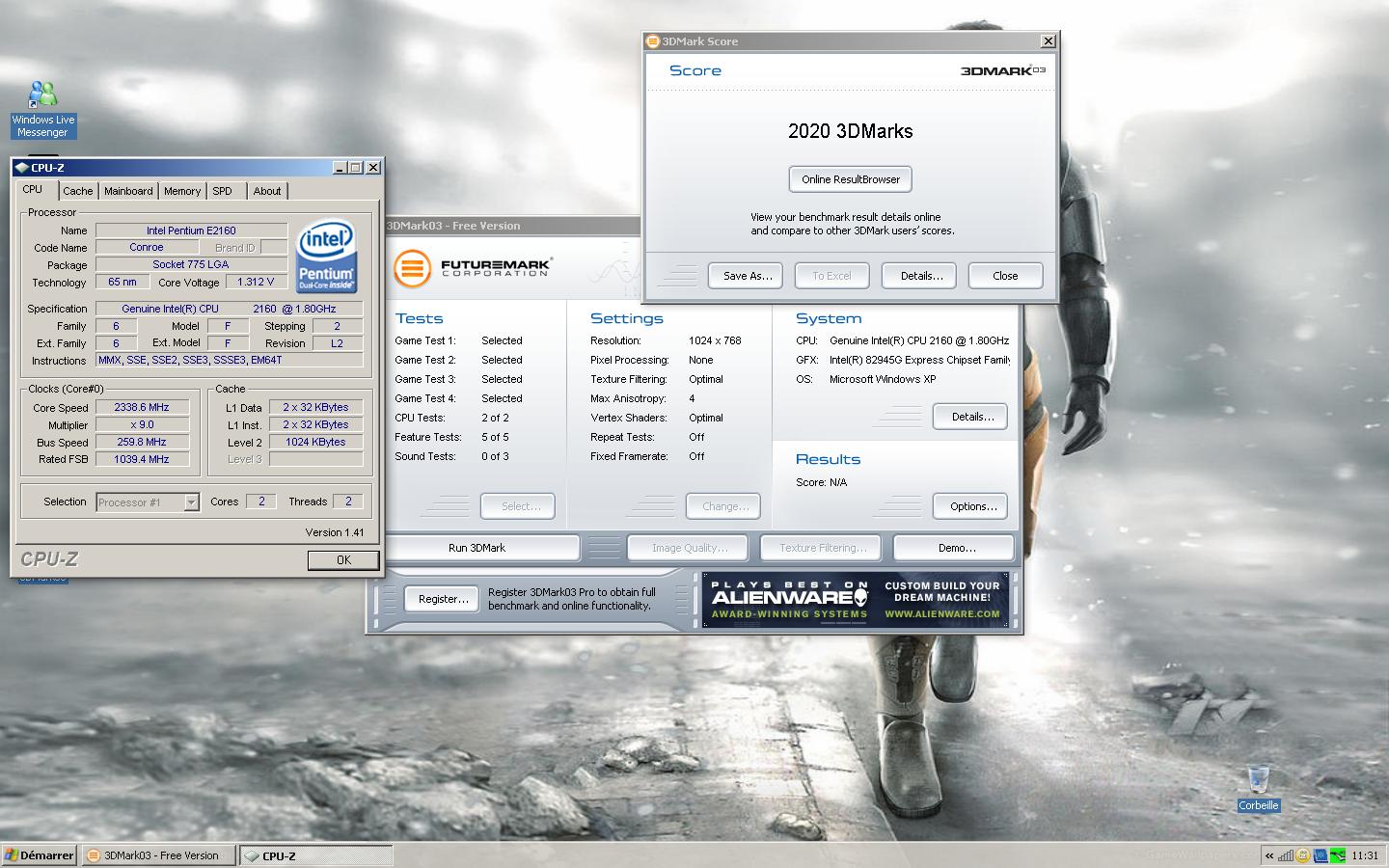Click the Multiplier value x 9.0
Image resolution: width=1389 pixels, height=868 pixels.
142,424
